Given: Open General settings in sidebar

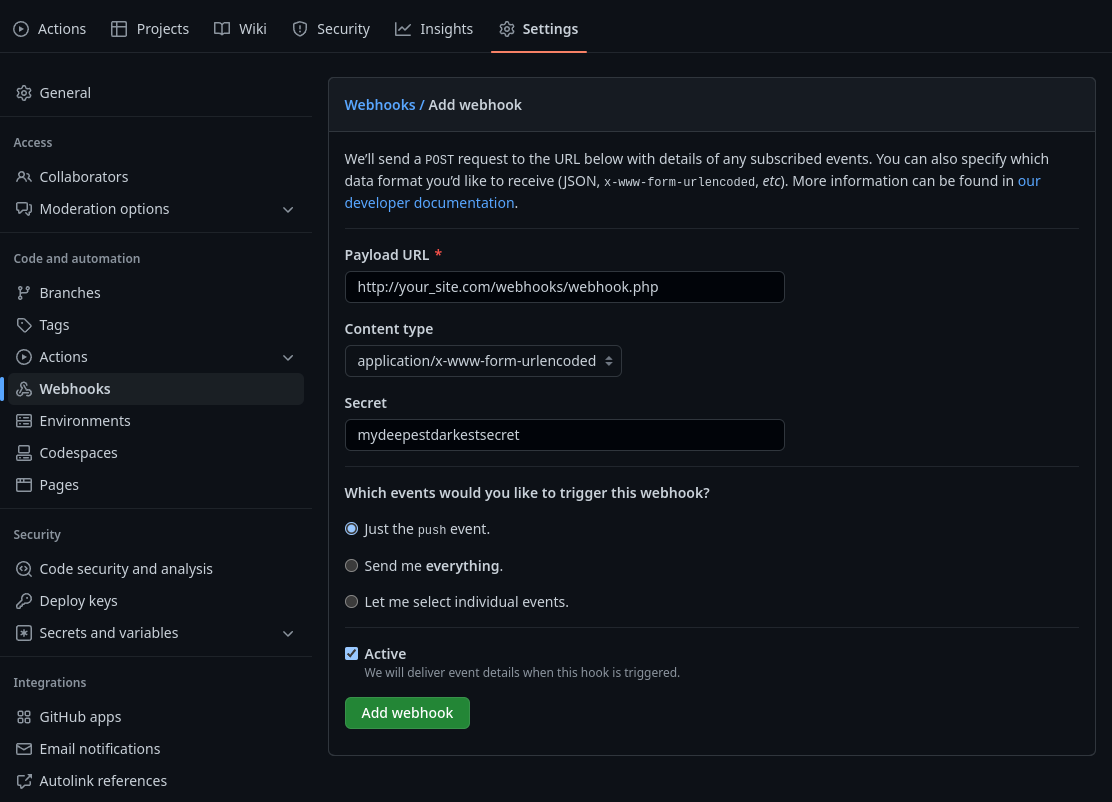Looking at the screenshot, I should pyautogui.click(x=156, y=93).
